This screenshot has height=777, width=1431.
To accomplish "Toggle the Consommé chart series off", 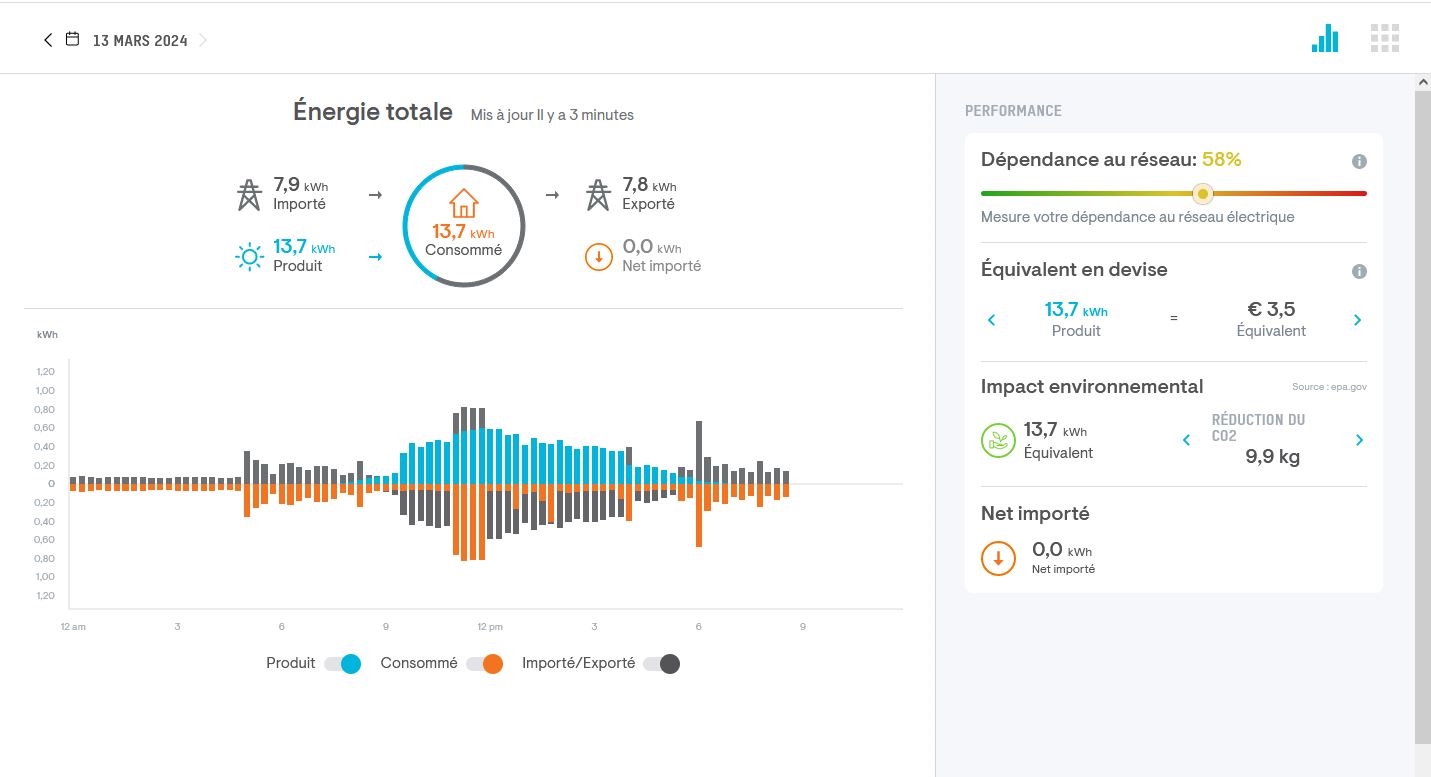I will pyautogui.click(x=484, y=664).
